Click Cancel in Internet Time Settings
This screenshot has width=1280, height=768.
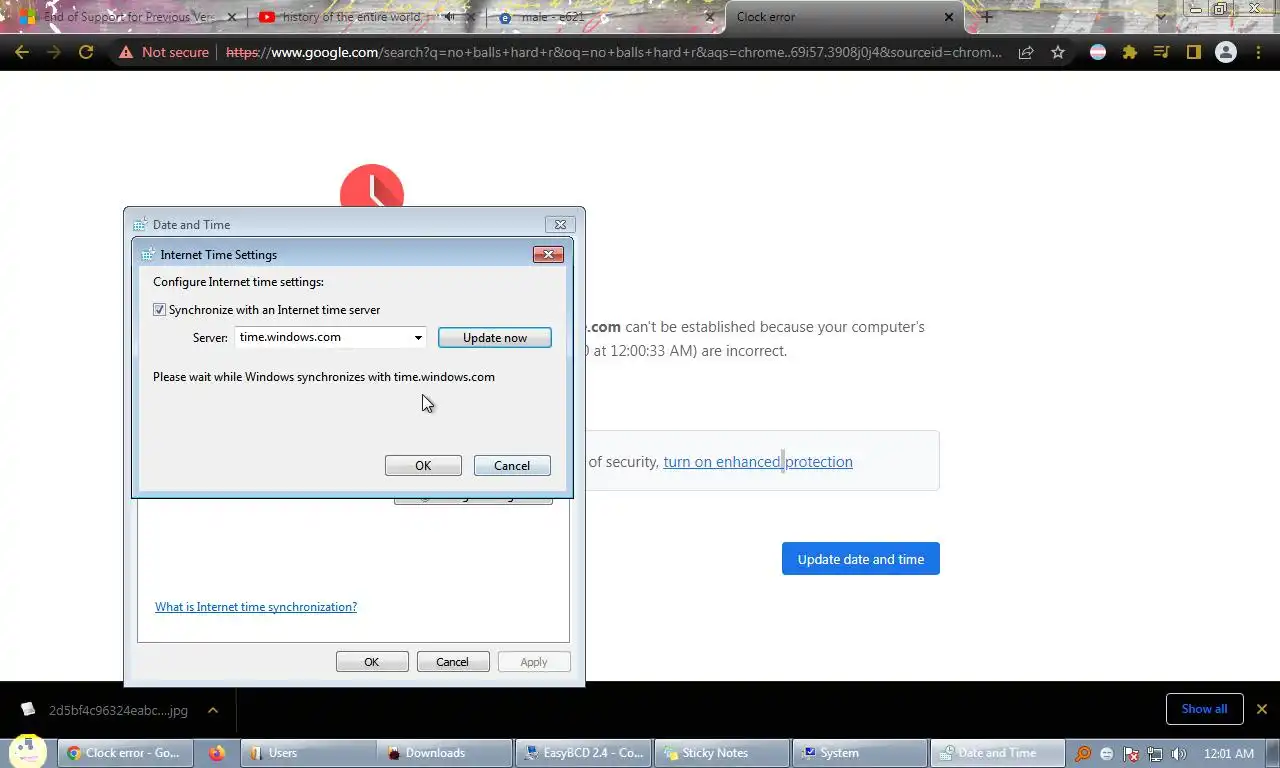512,466
